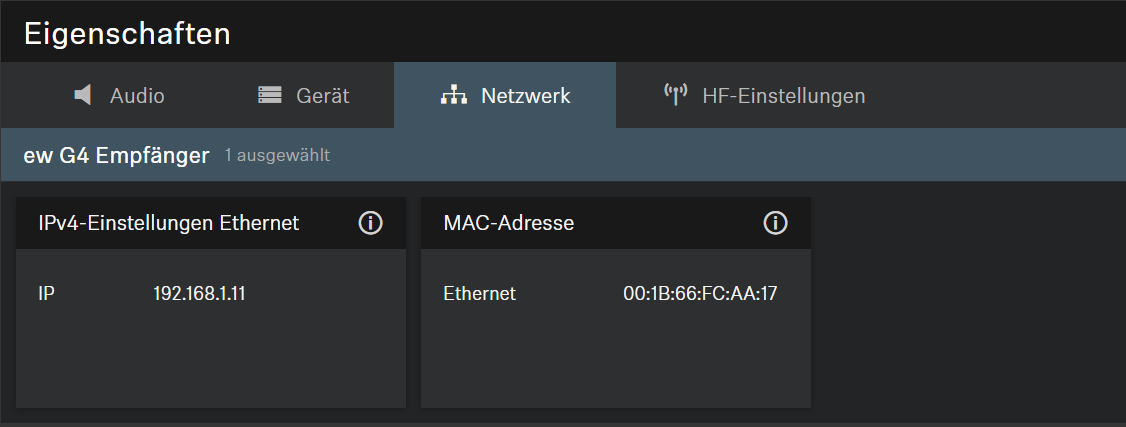
Task: Click empty space below the MAC address row
Action: pos(615,360)
